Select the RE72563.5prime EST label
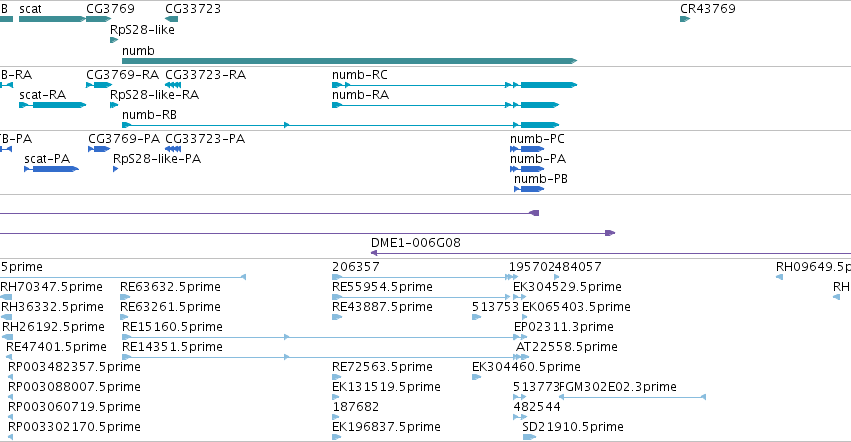 point(383,367)
